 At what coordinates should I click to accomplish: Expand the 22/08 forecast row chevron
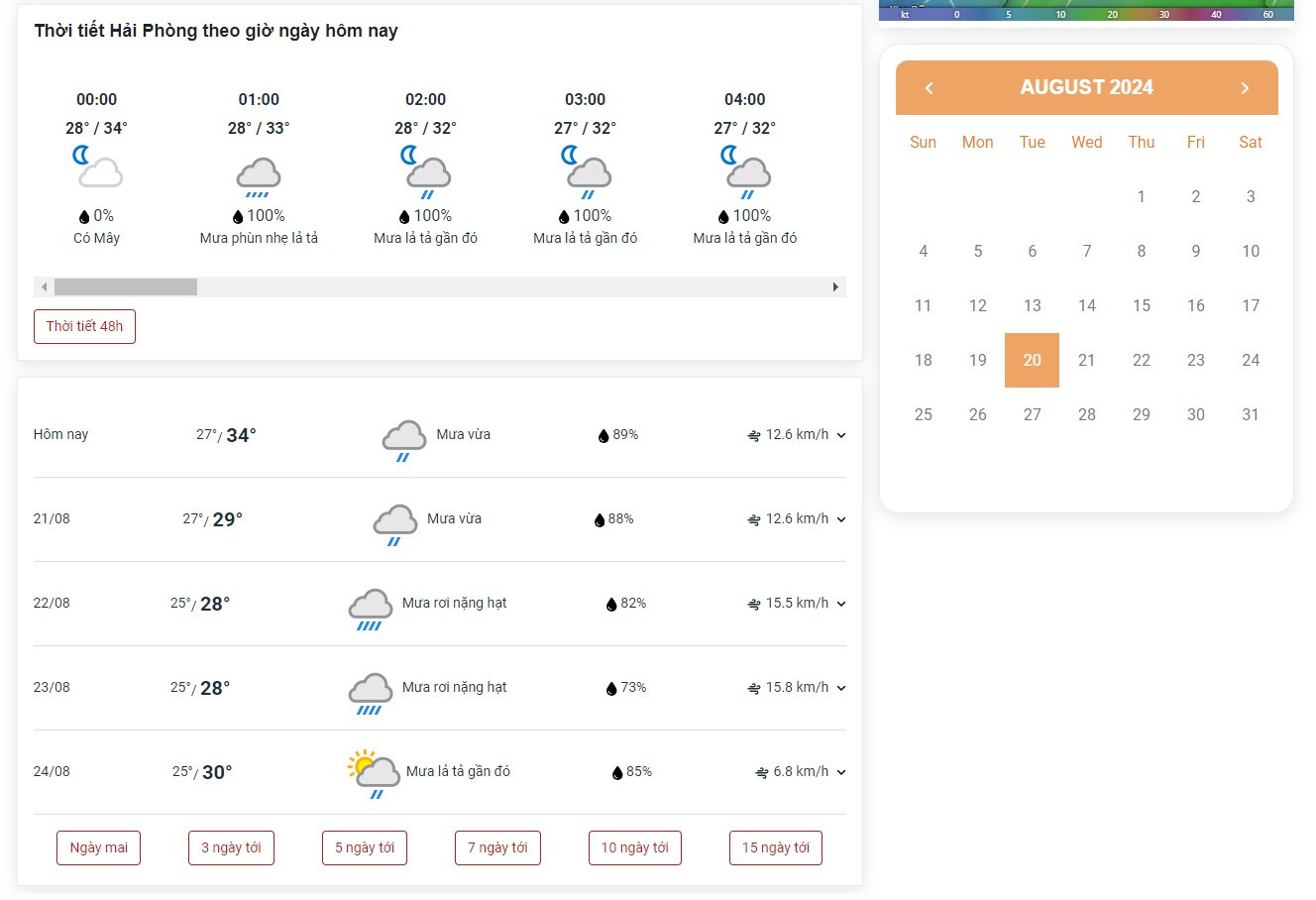[841, 604]
